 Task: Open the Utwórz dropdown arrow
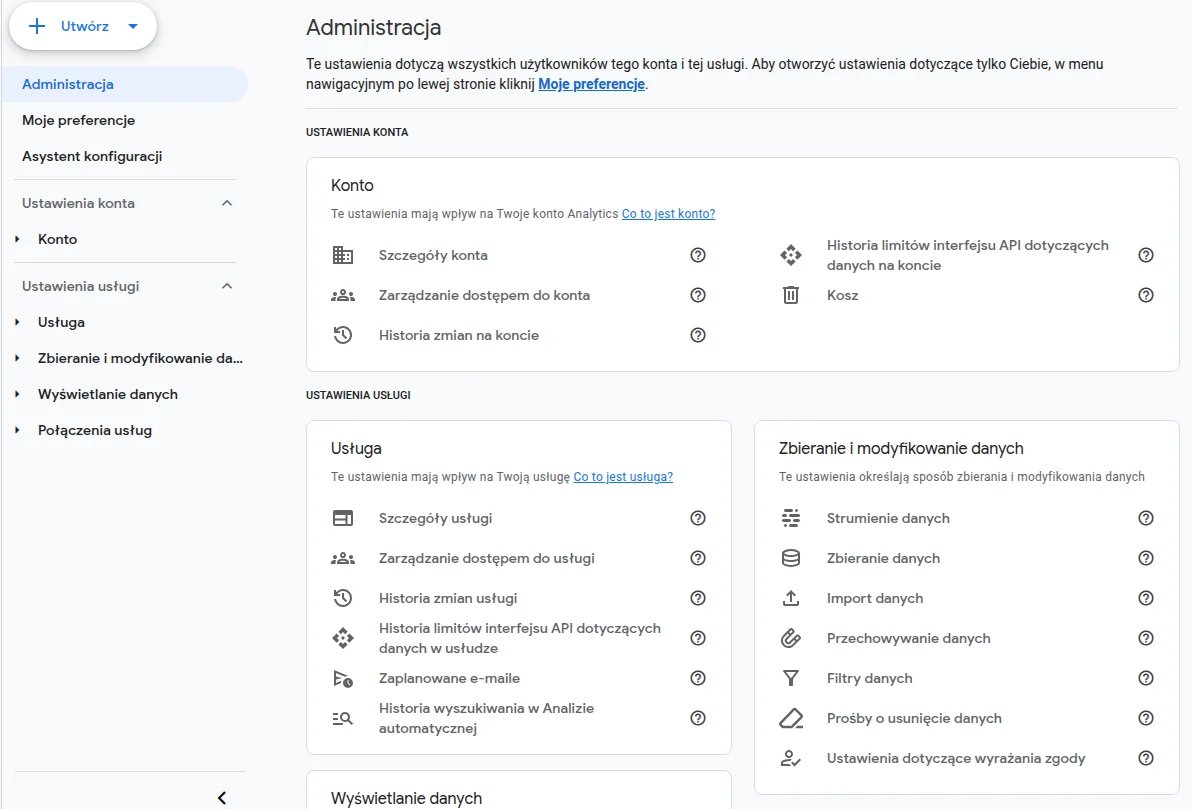point(133,26)
